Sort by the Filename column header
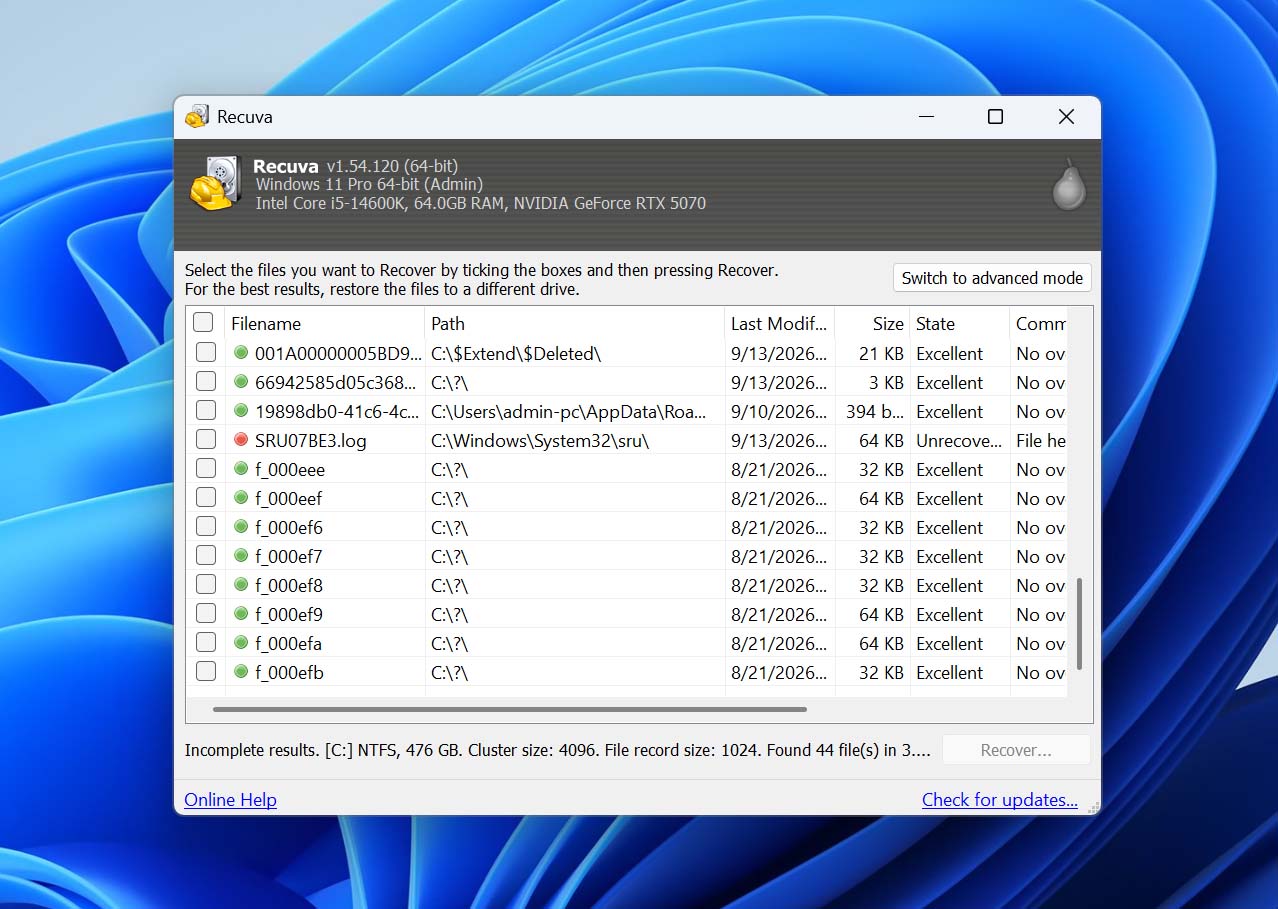This screenshot has height=909, width=1278. [325, 323]
